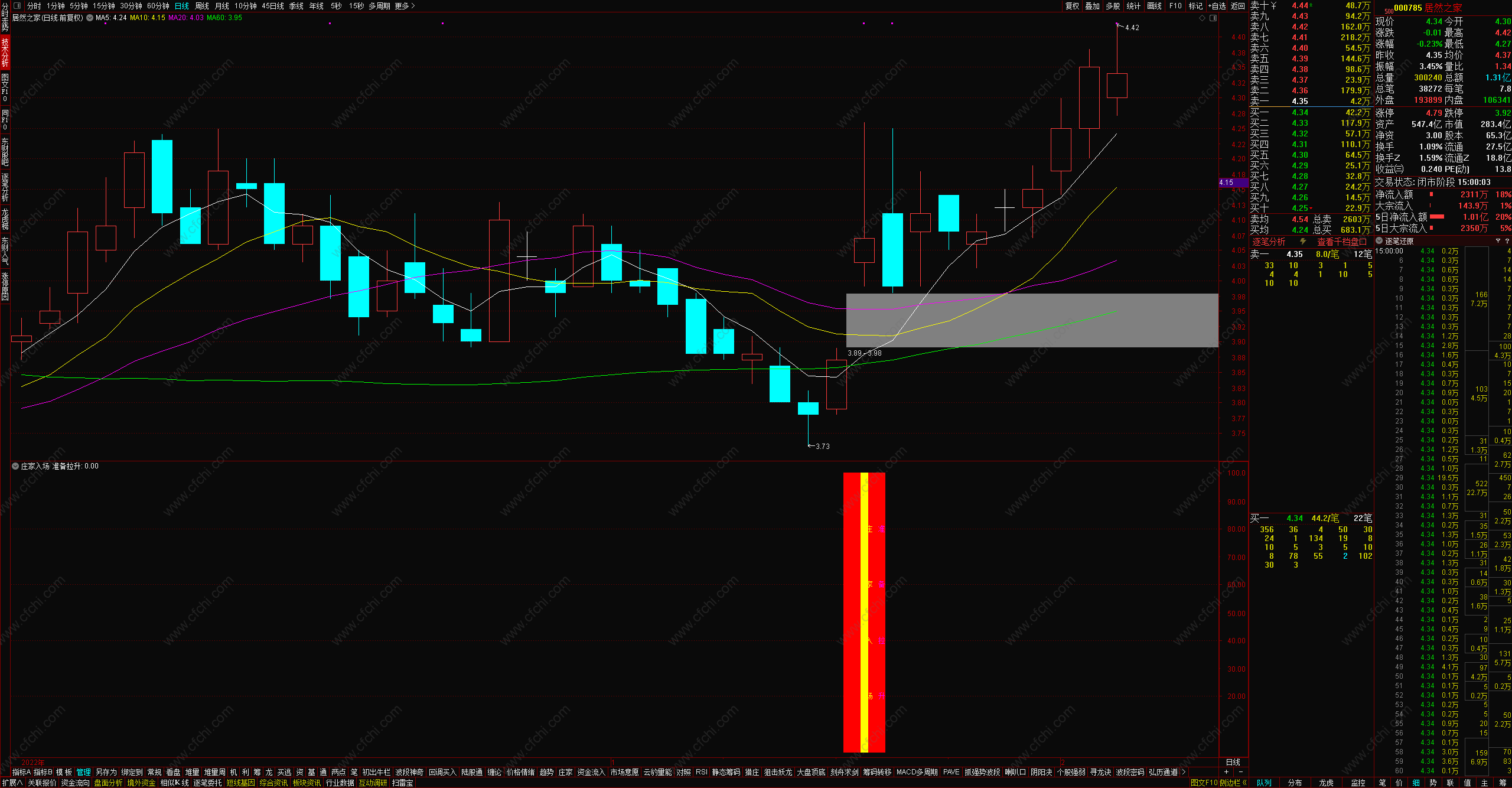
Task: Click 查看千档盘口 link
Action: (1342, 242)
